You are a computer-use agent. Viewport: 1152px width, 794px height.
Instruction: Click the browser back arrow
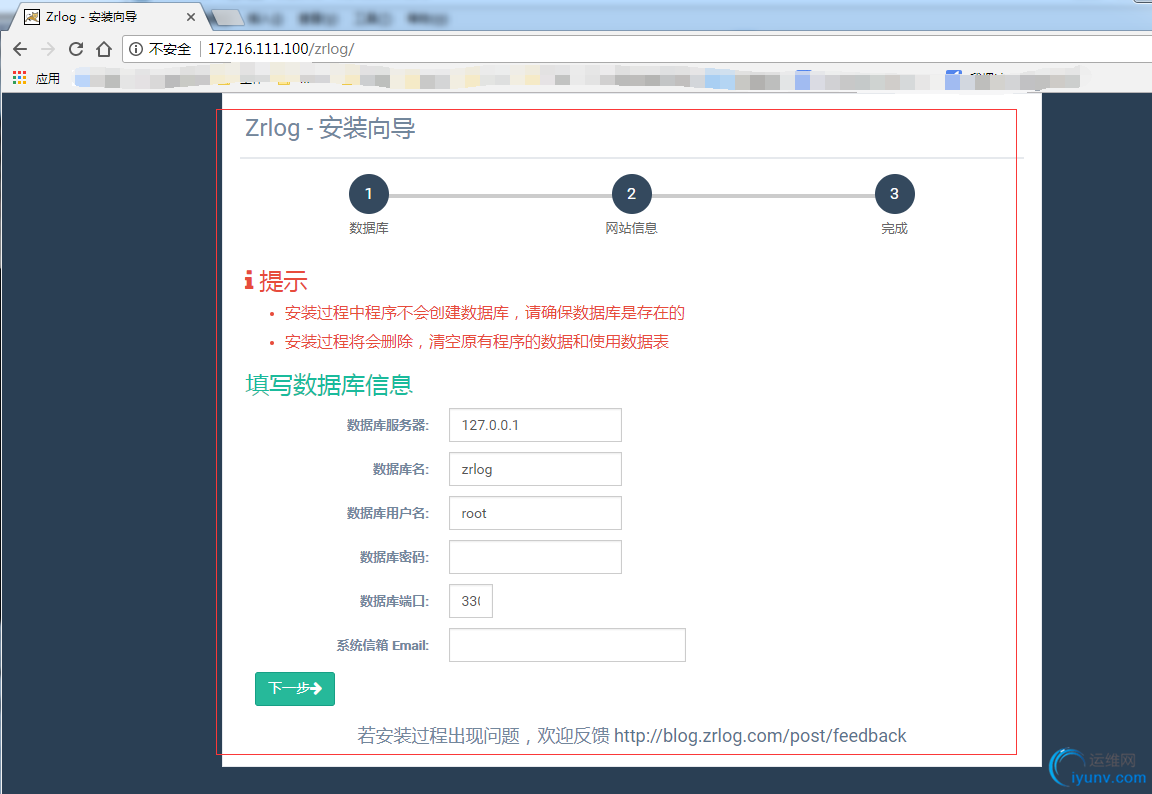(x=20, y=49)
